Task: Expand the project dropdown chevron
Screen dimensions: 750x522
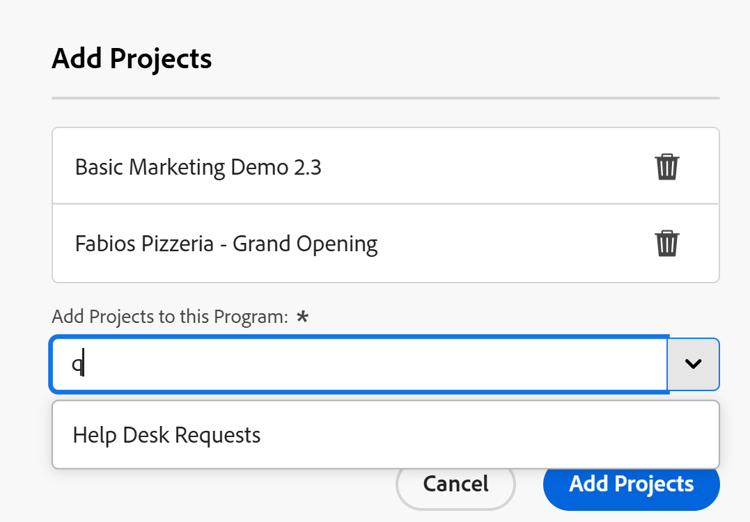Action: pyautogui.click(x=693, y=364)
